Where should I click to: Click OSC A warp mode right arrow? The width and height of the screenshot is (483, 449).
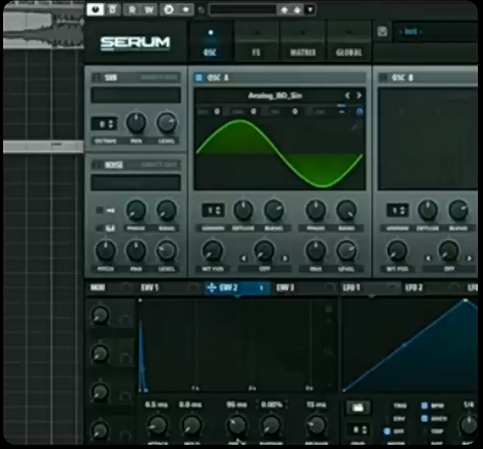coord(285,258)
